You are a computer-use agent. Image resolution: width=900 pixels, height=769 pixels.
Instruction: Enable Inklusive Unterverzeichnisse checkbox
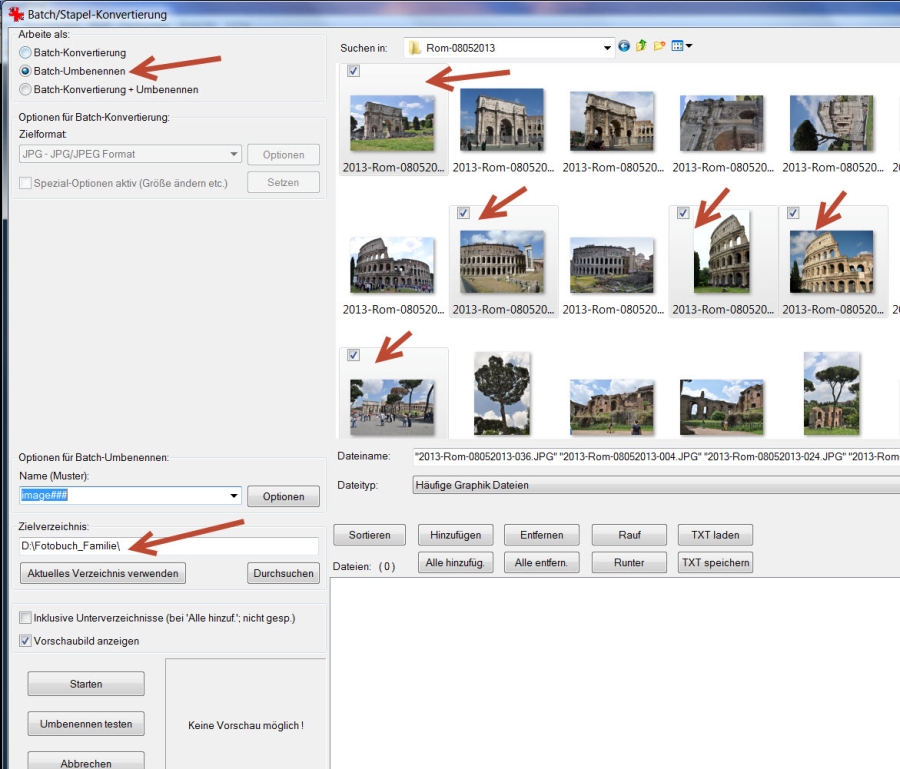pos(26,618)
